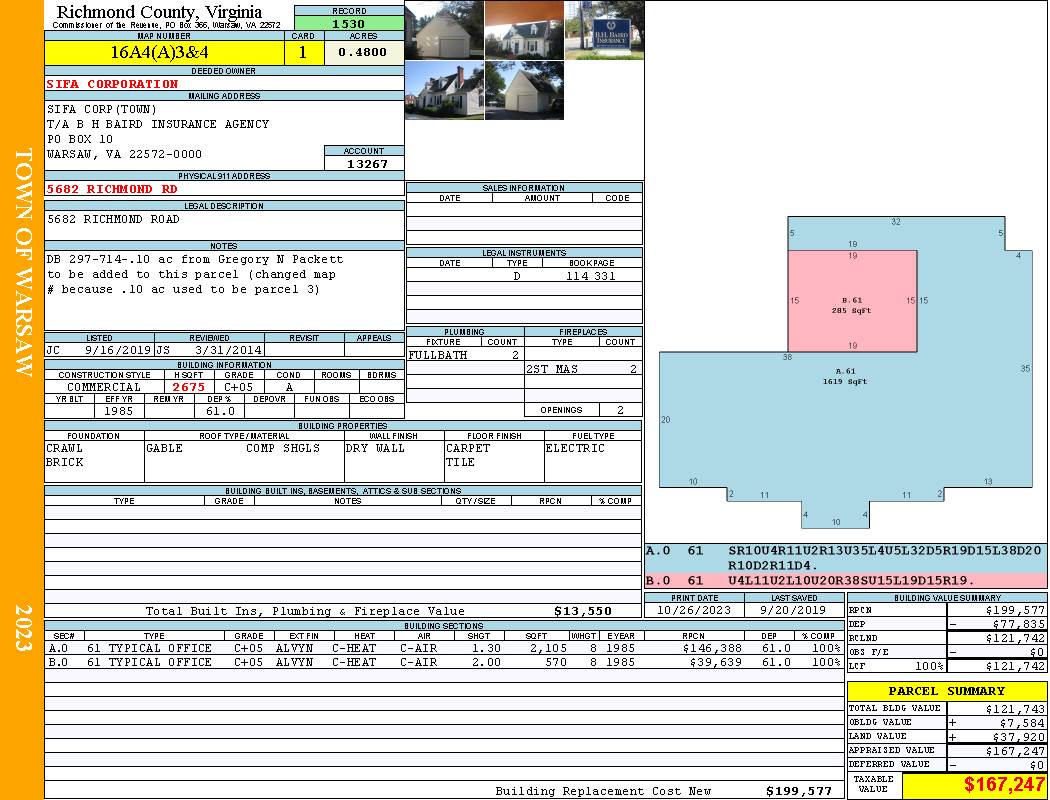Click the 5682 RICHMOND RD physical address
The width and height of the screenshot is (1050, 800).
(x=112, y=189)
